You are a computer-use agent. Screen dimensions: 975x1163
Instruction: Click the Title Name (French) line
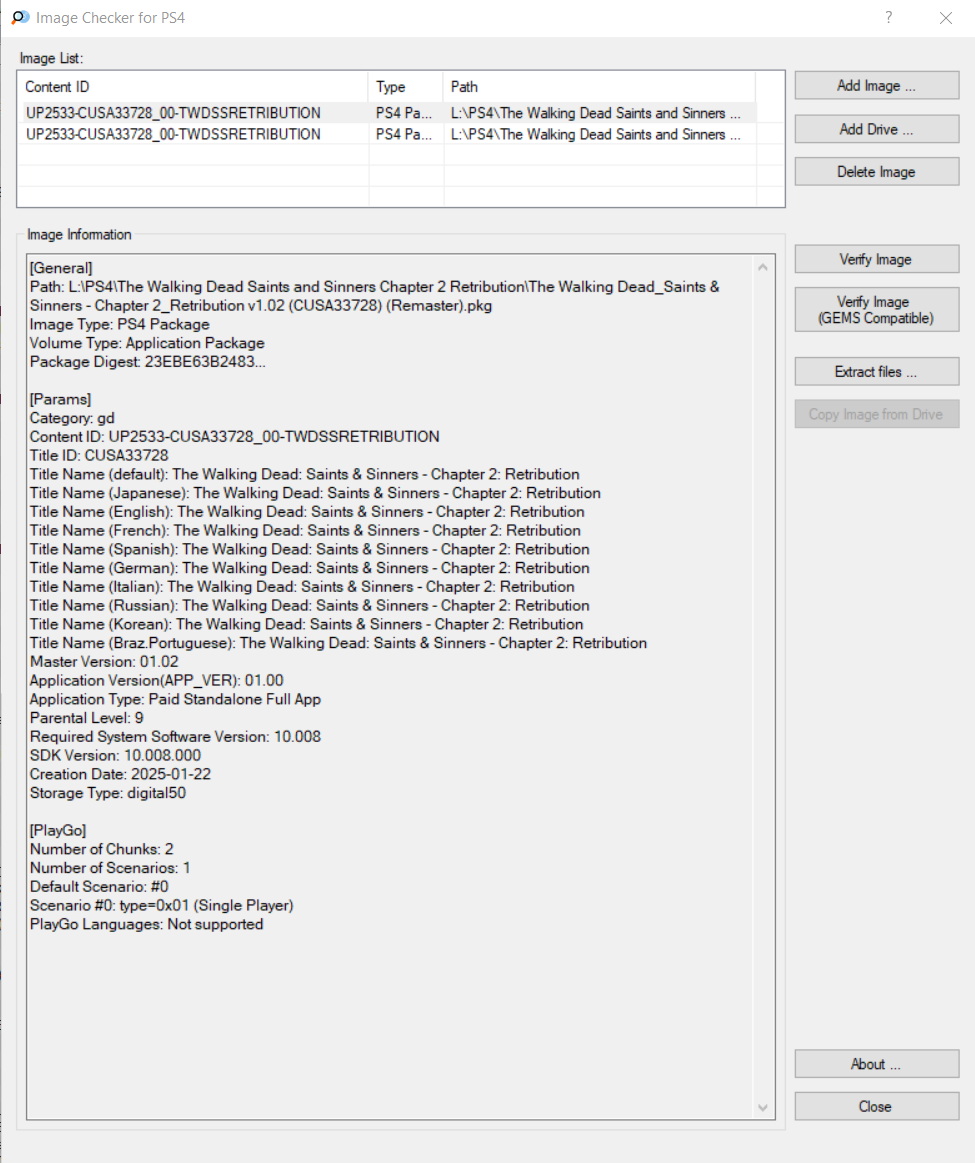point(305,530)
